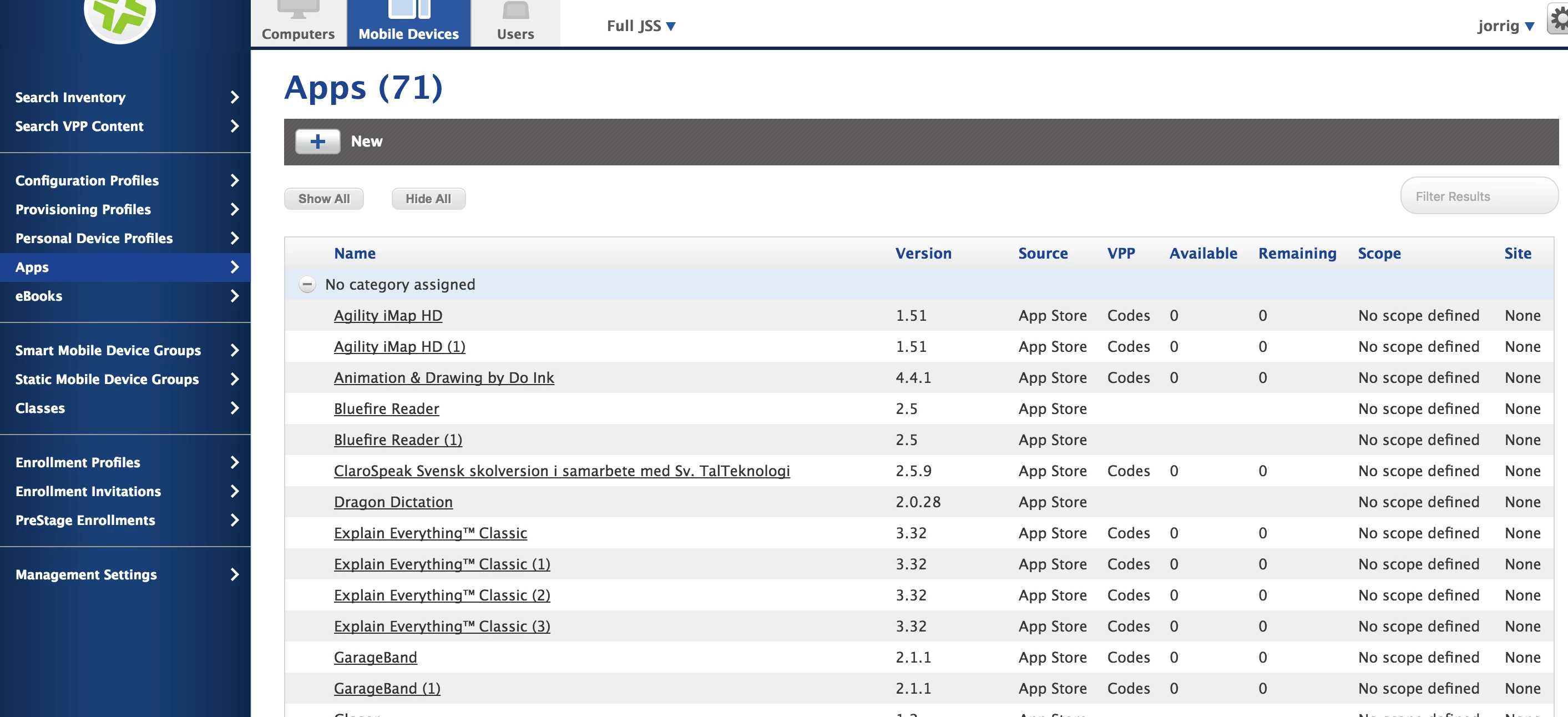
Task: Click the Show All button
Action: (x=324, y=199)
